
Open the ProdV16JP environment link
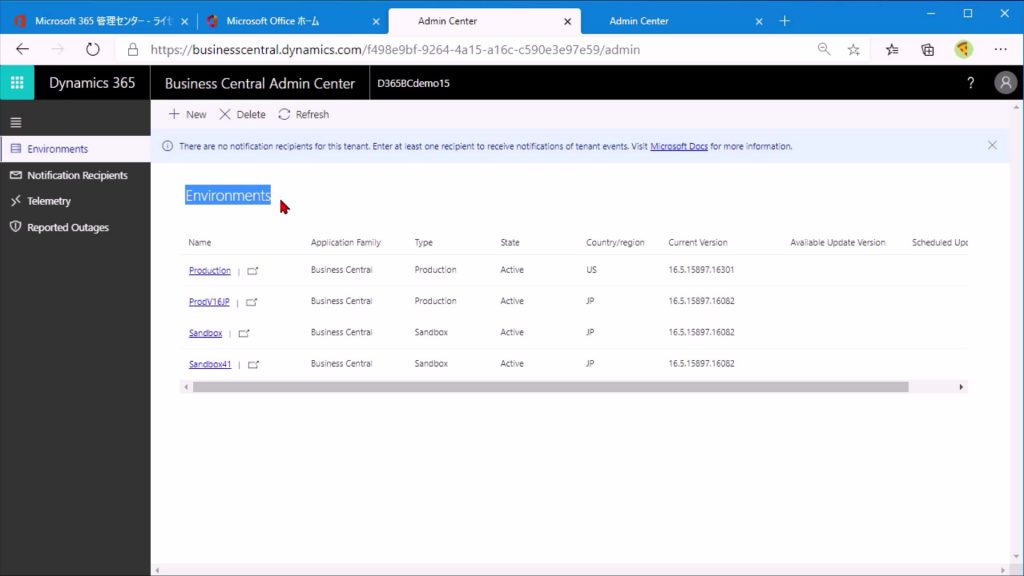pos(209,302)
